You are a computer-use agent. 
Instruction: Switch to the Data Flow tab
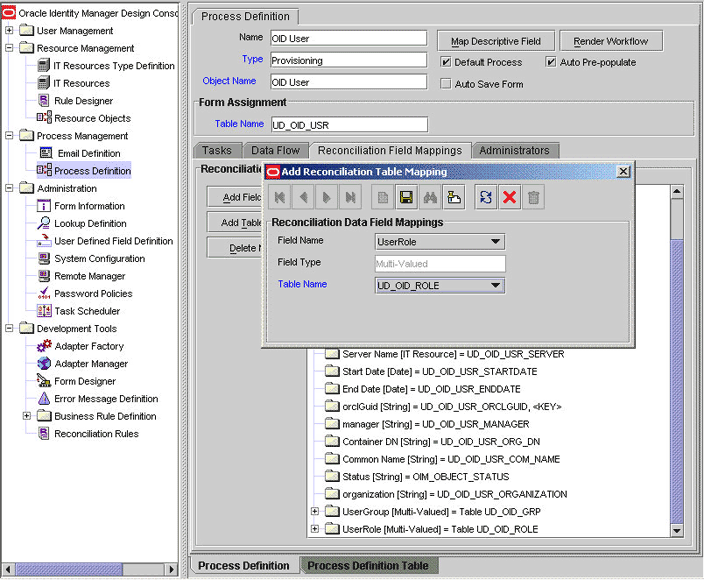[275, 150]
